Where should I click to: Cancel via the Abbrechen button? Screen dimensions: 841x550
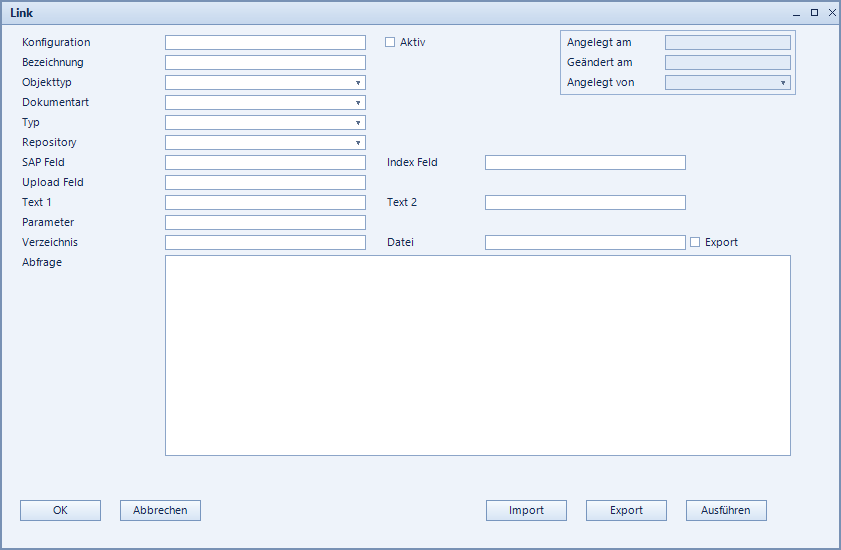coord(160,510)
